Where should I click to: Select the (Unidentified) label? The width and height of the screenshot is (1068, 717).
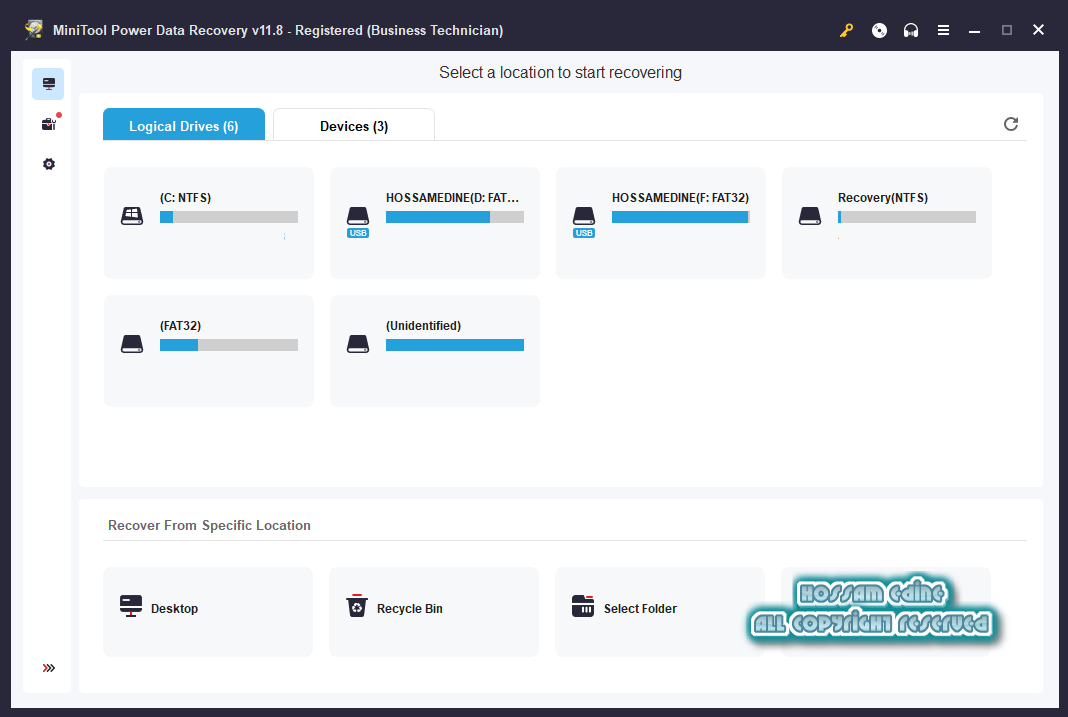[x=424, y=325]
